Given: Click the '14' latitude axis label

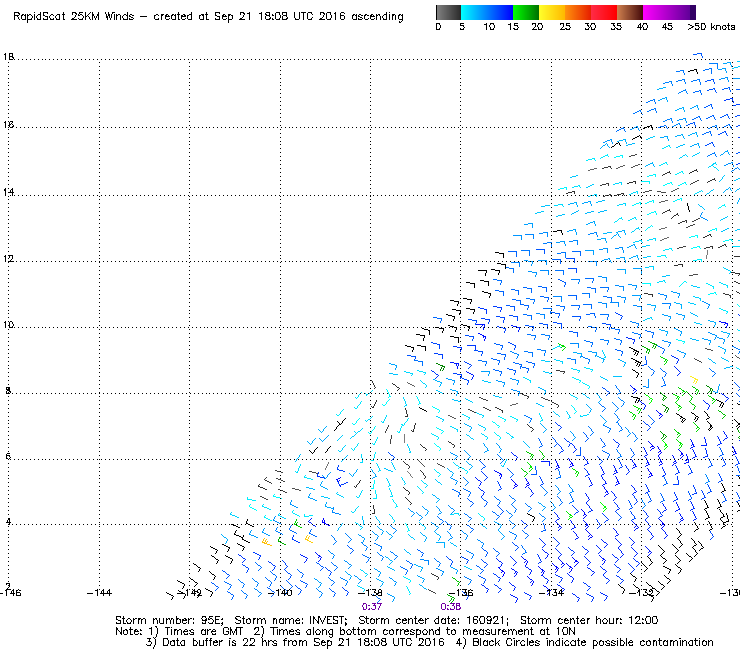Looking at the screenshot, I should 8,192.
